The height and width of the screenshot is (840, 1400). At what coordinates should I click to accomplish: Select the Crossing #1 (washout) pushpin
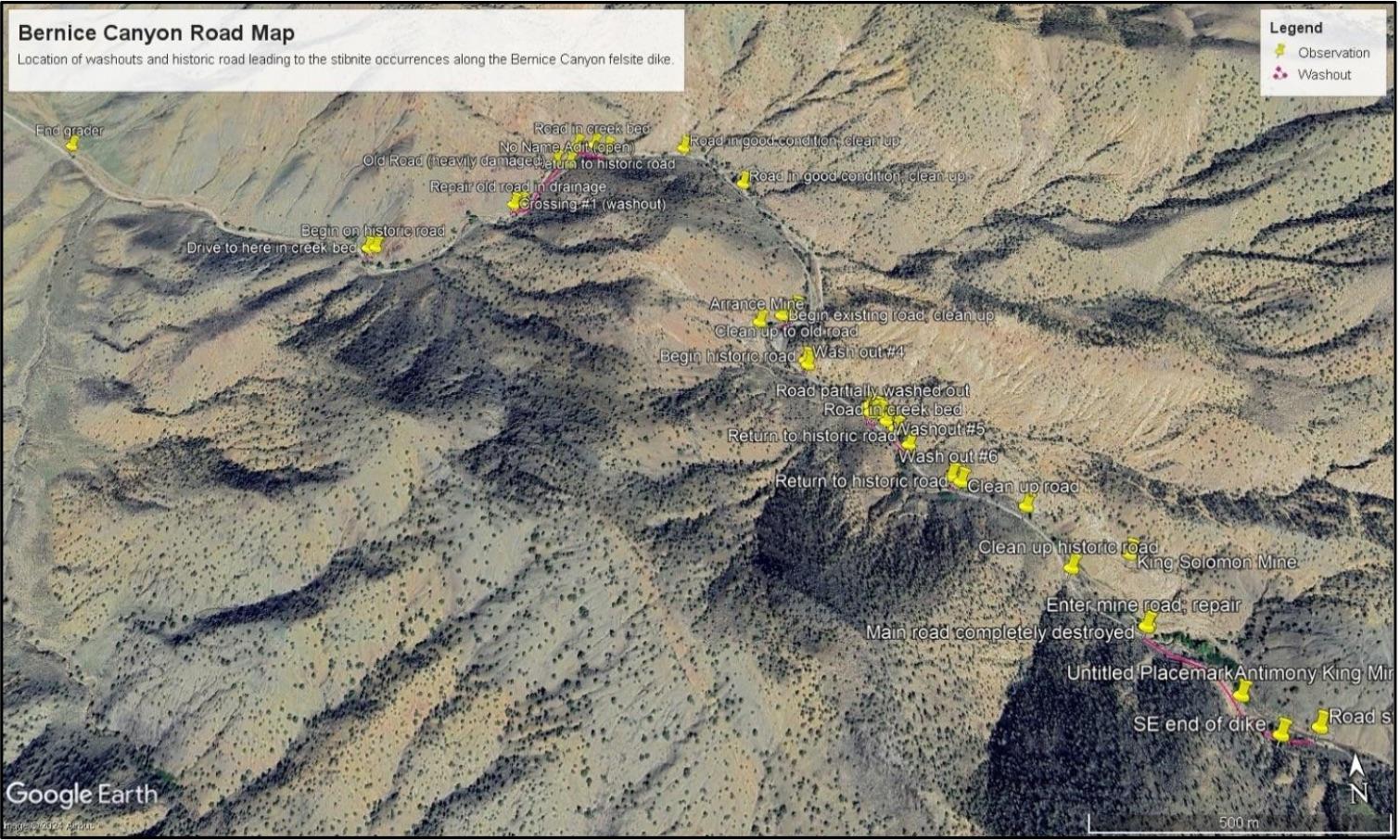tap(515, 201)
